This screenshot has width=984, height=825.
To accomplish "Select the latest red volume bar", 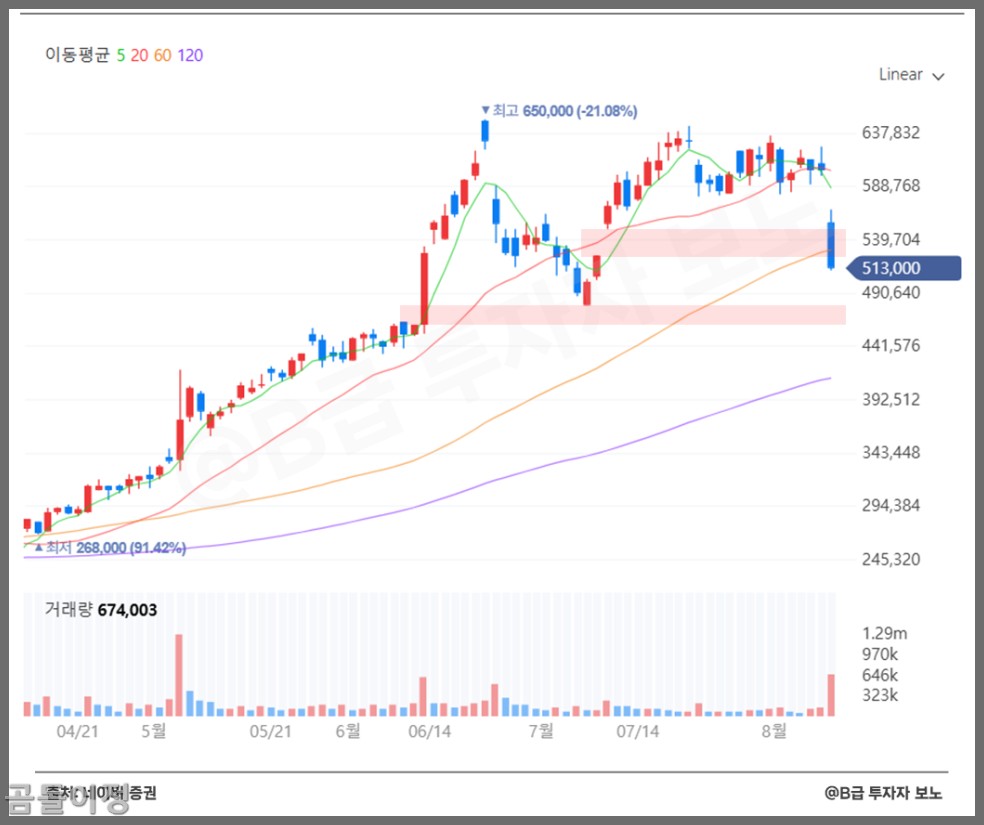I will pyautogui.click(x=831, y=695).
